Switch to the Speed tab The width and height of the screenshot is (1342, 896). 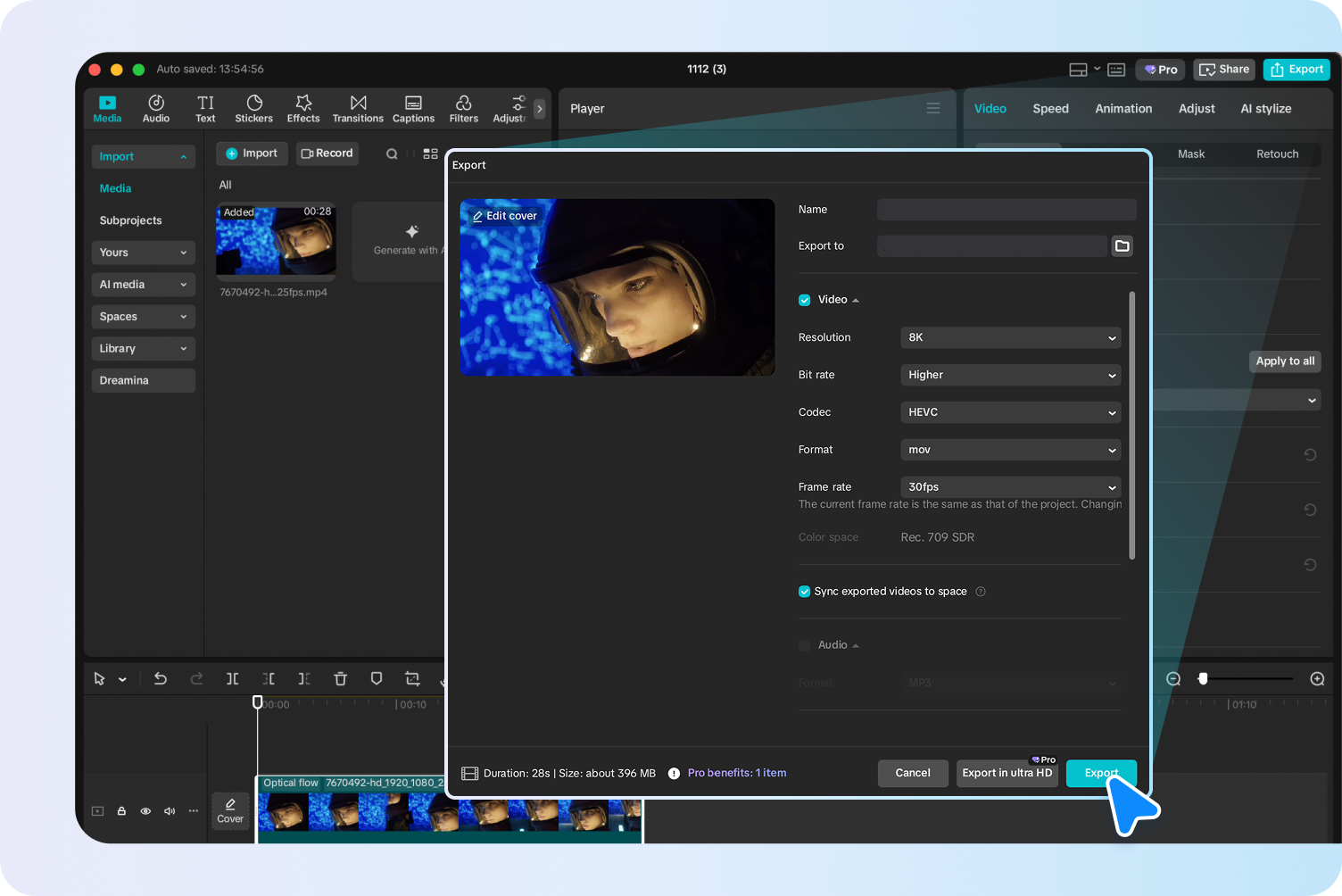pos(1050,109)
